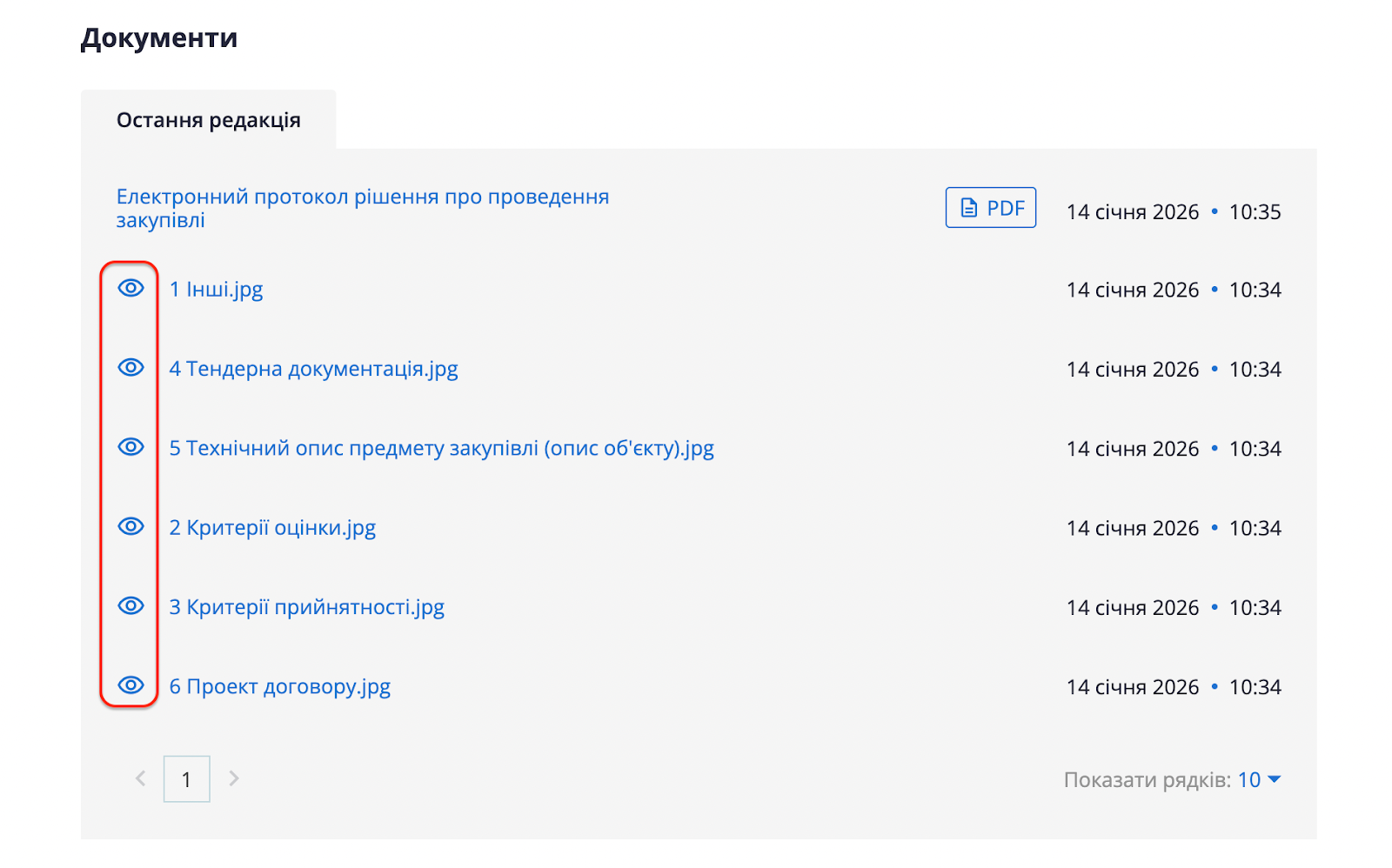Go to previous page with left chevron
Viewport: 1392px width, 868px height.
click(x=140, y=778)
